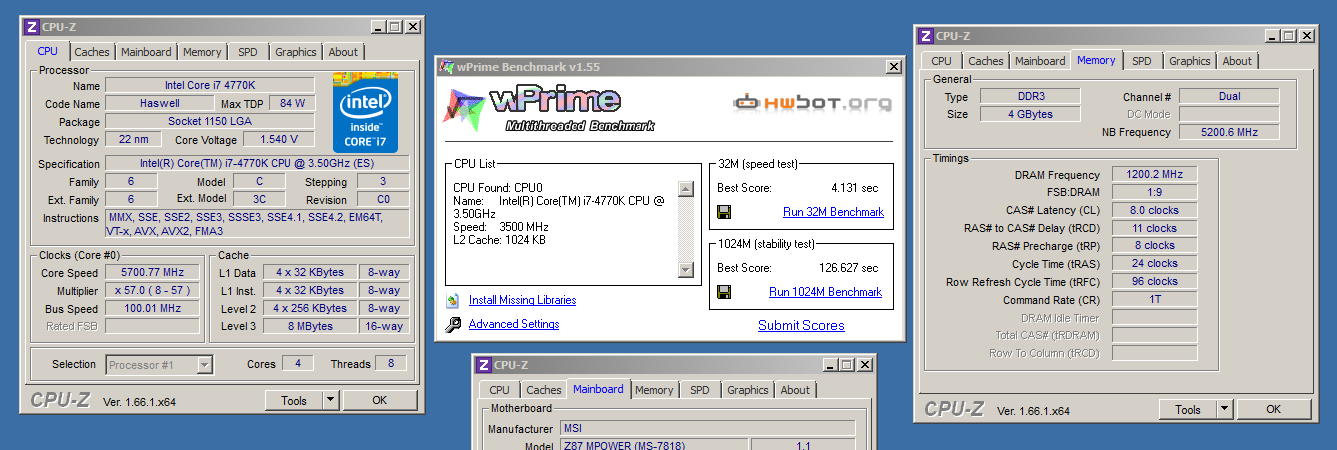Open Install Missing Libraries link
The height and width of the screenshot is (450, 1337).
pyautogui.click(x=522, y=300)
